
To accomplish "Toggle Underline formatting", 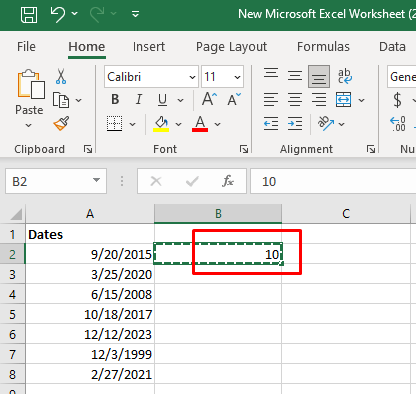I will pos(162,100).
